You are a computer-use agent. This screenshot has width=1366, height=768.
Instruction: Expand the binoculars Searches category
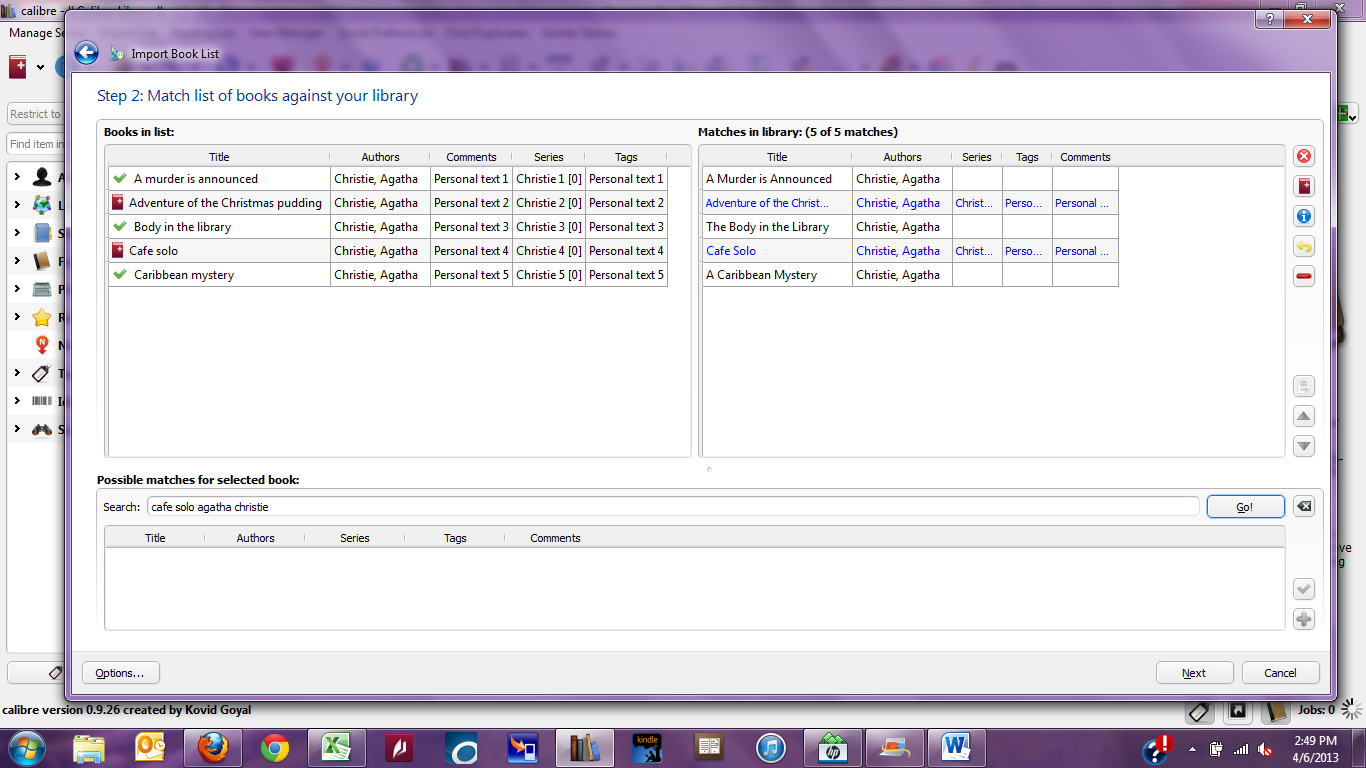click(x=17, y=429)
